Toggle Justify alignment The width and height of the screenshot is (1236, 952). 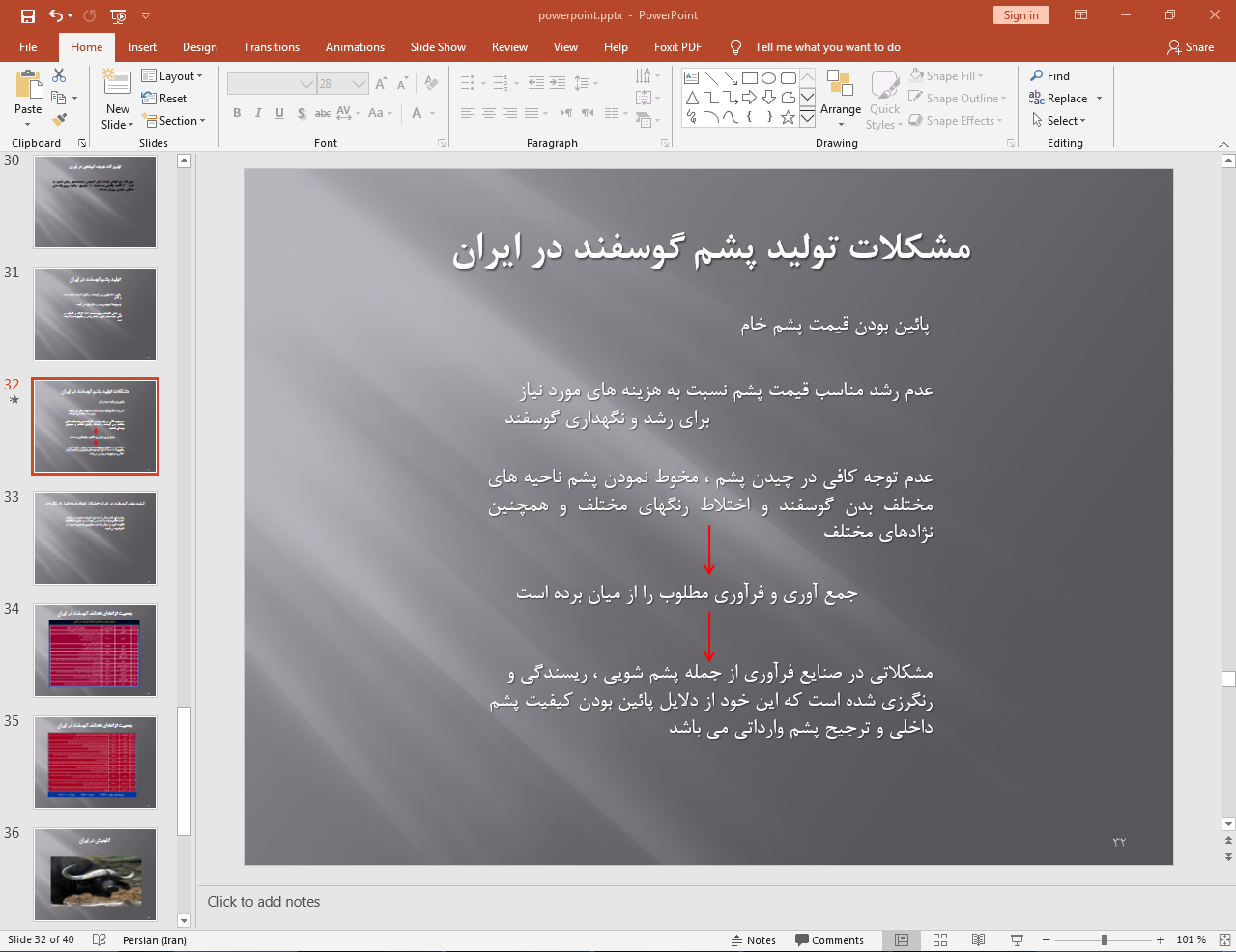532,113
